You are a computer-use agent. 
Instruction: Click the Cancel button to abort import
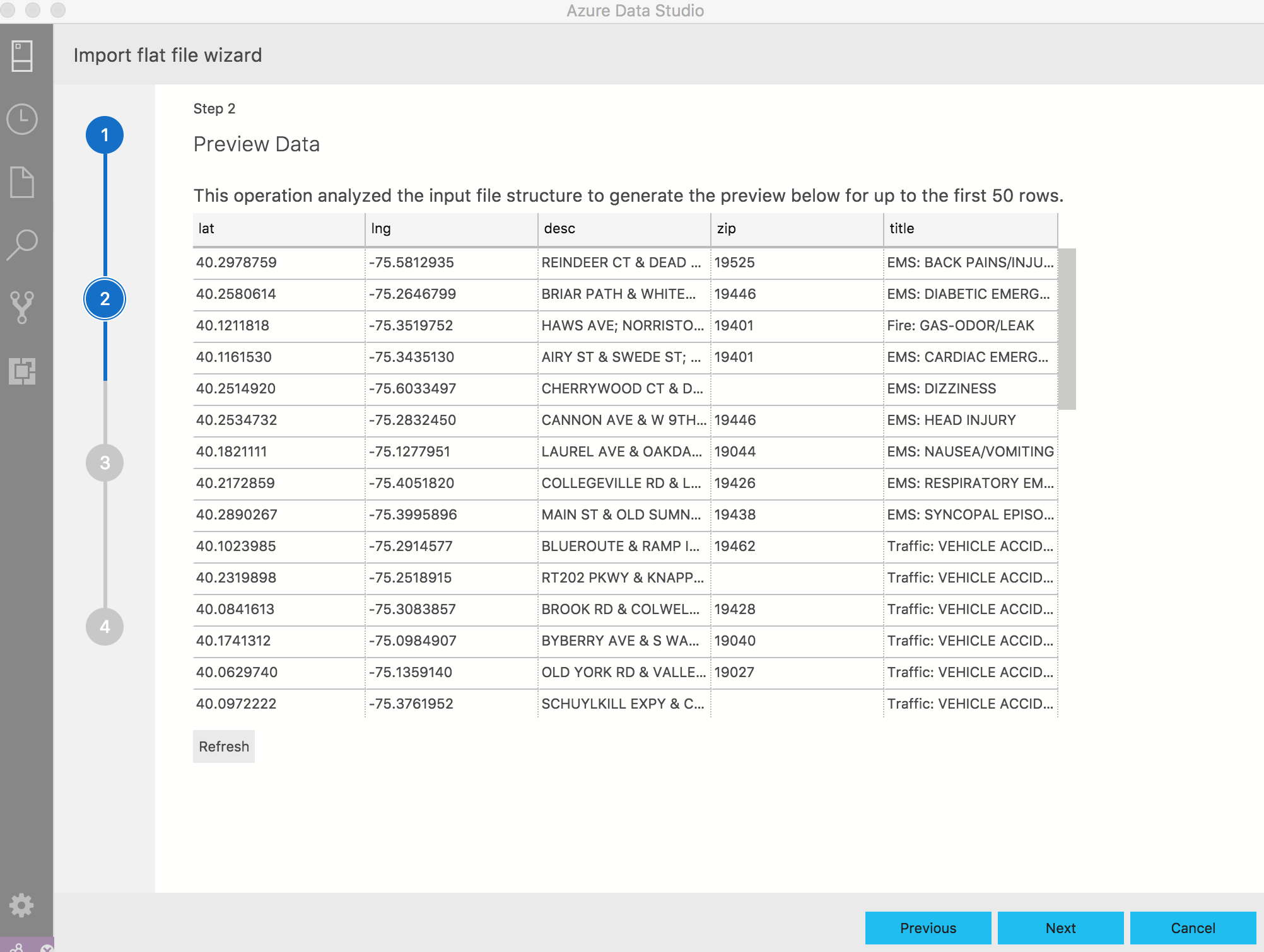click(x=1193, y=925)
